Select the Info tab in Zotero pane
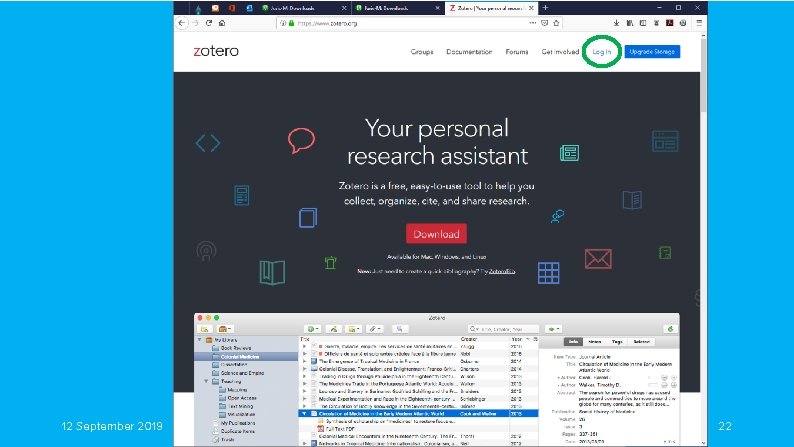 (x=573, y=342)
